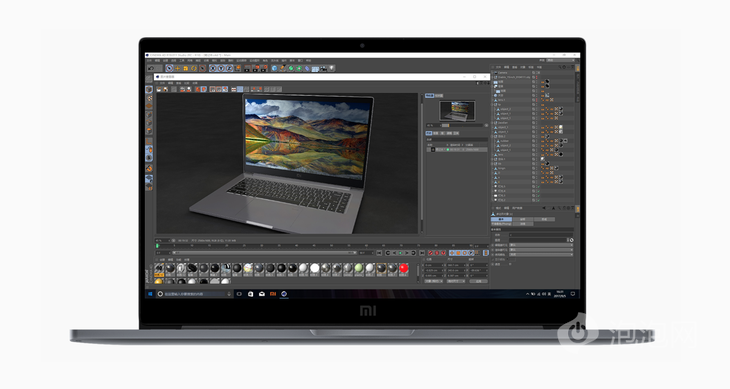Screen dimensions: 730x389
Task: Select the red material sphere swatch
Action: pyautogui.click(x=404, y=268)
